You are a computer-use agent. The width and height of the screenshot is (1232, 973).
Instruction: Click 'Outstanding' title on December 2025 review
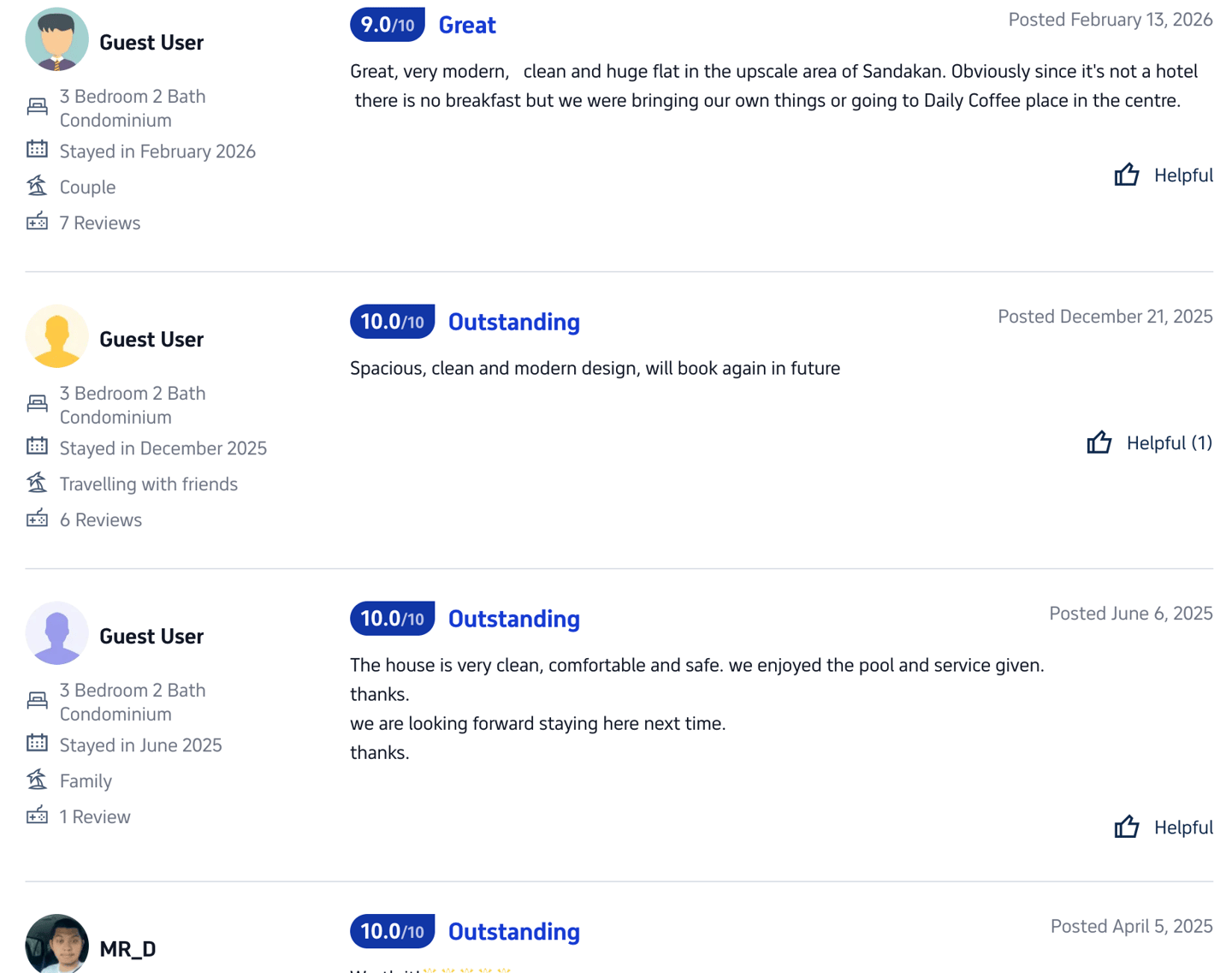coord(513,322)
